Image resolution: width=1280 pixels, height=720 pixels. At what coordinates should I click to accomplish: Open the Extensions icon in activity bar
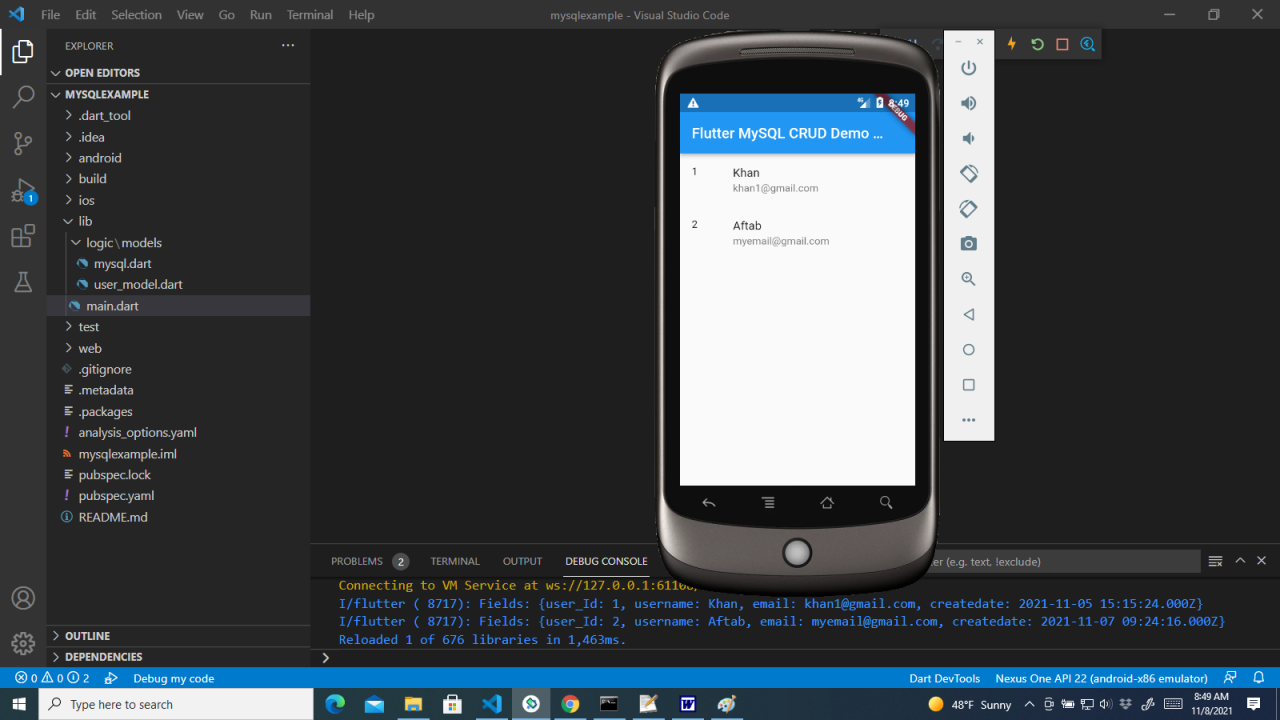point(22,236)
